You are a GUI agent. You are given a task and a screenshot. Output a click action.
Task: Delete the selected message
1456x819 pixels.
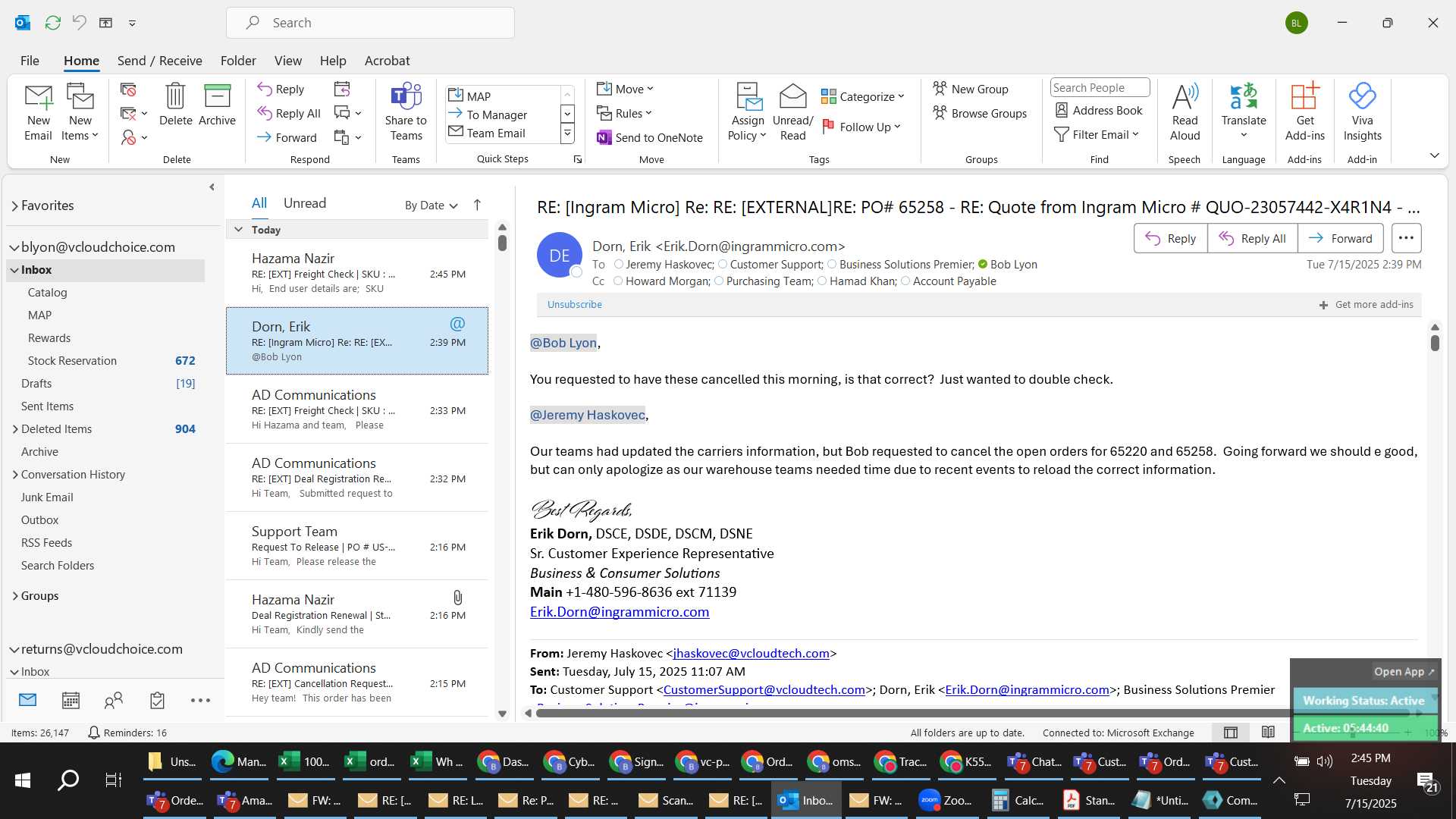tap(175, 105)
